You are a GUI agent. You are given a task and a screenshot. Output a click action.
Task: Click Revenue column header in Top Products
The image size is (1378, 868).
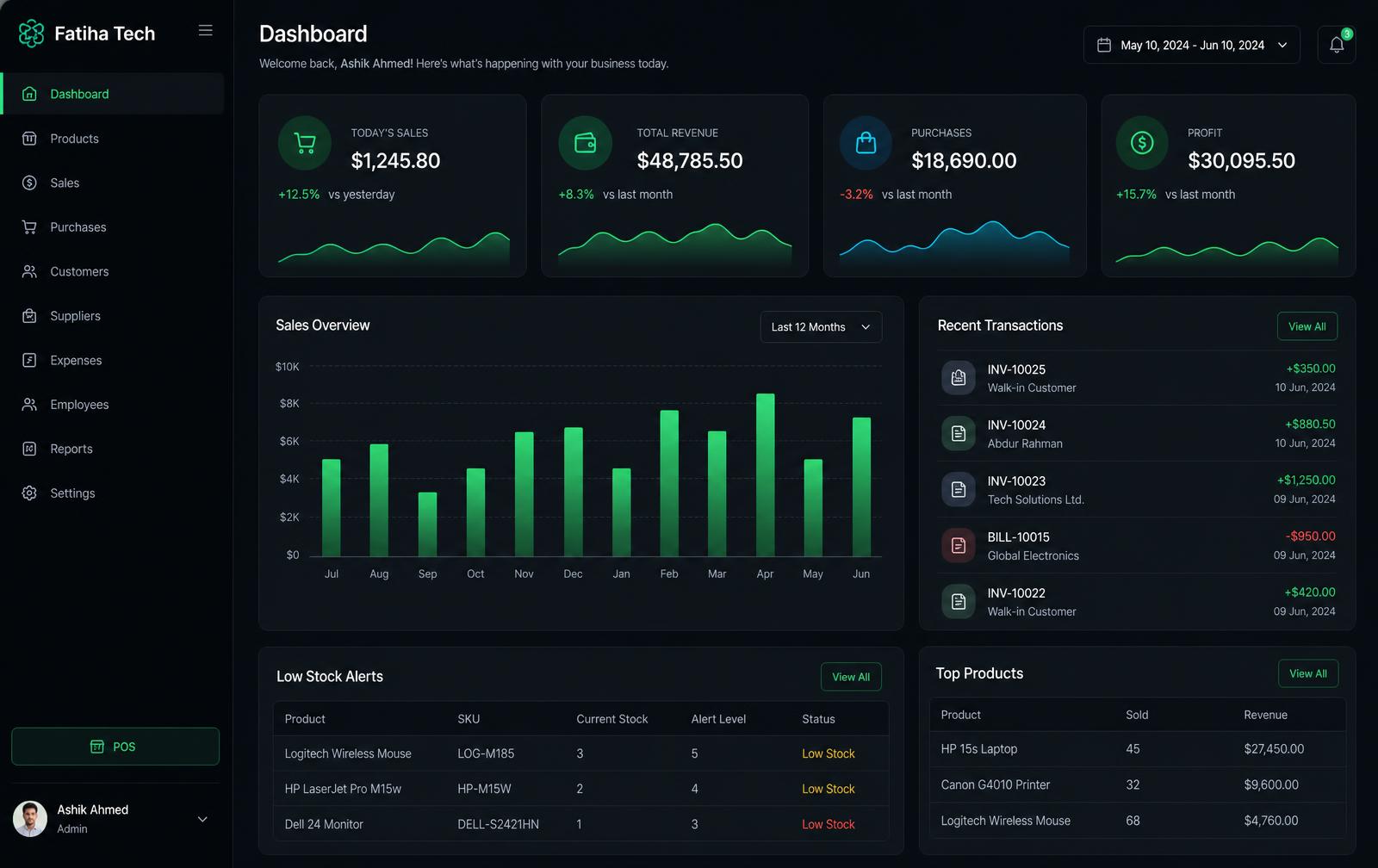click(x=1266, y=715)
